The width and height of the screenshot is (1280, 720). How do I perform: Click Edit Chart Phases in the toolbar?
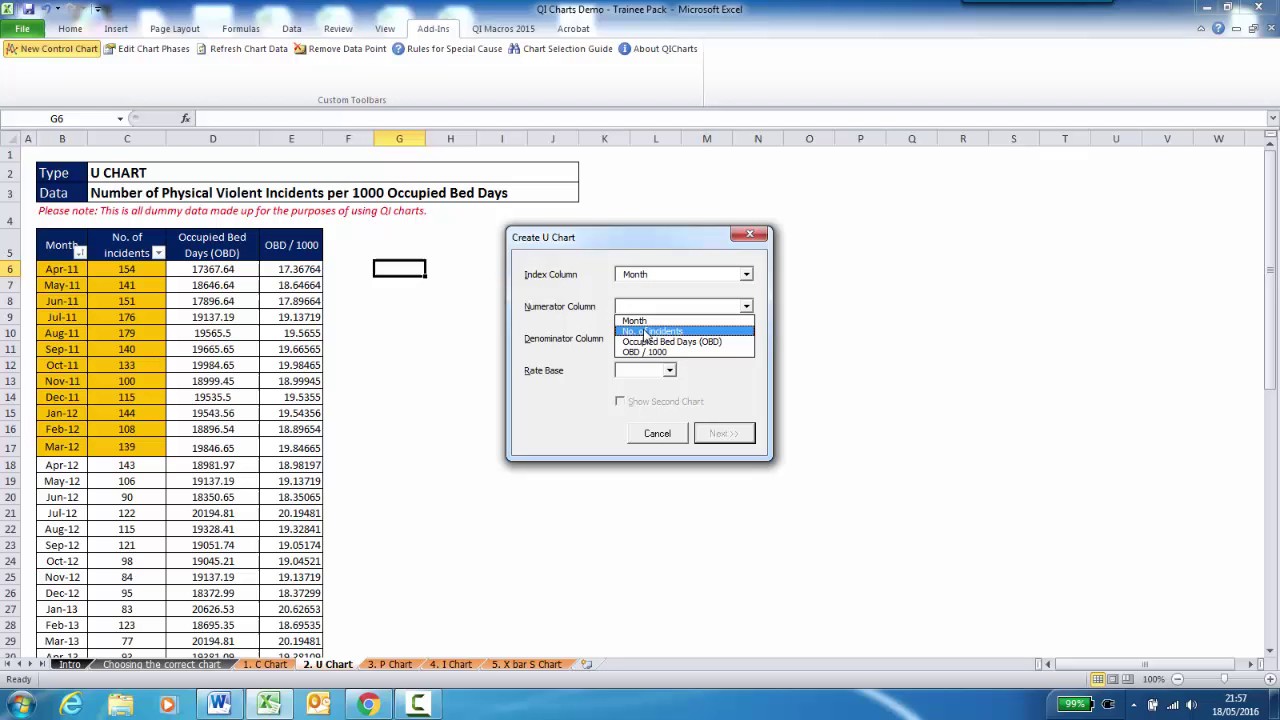pos(146,49)
